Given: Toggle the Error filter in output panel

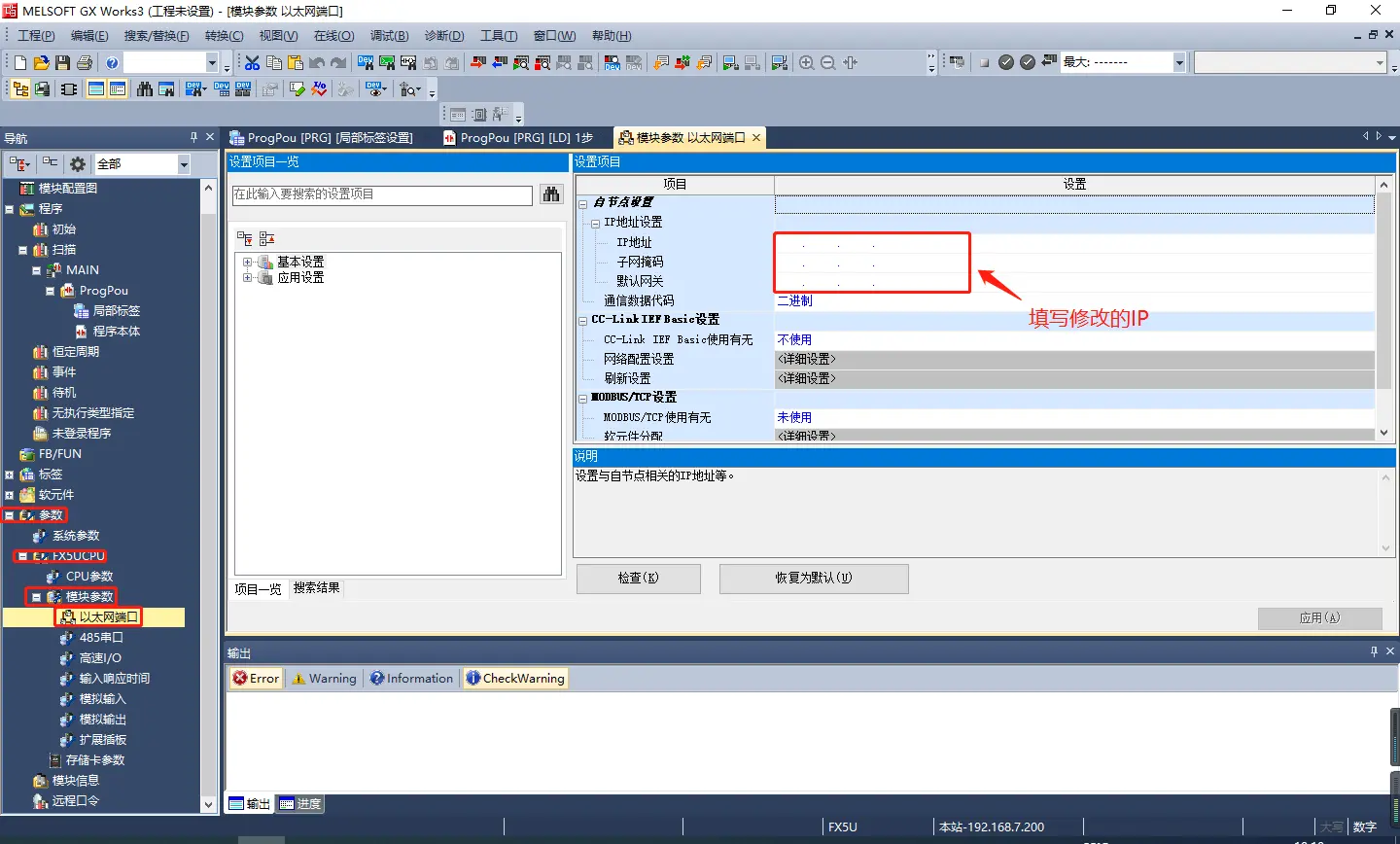Looking at the screenshot, I should pos(257,679).
